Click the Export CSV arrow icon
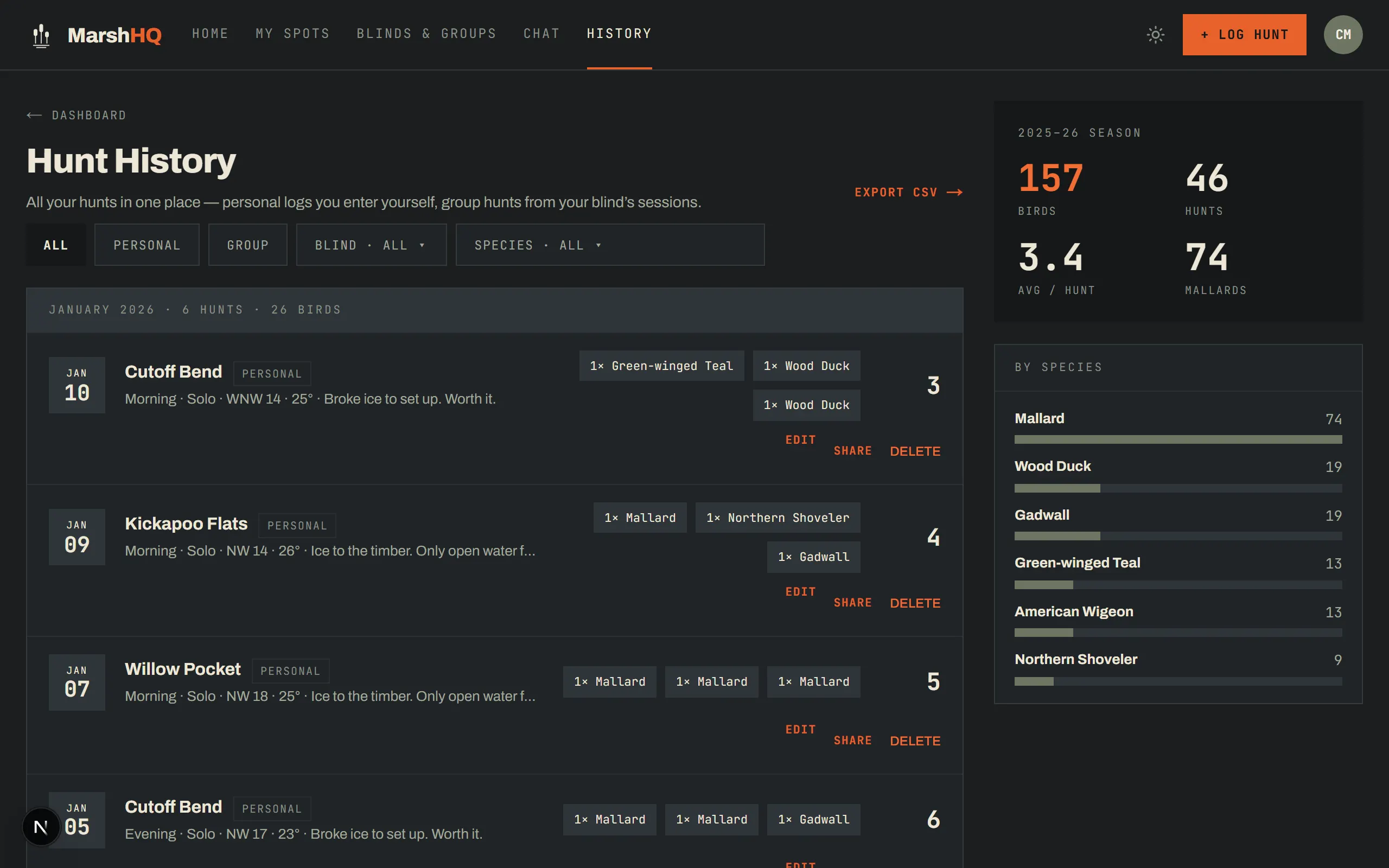 pyautogui.click(x=954, y=192)
